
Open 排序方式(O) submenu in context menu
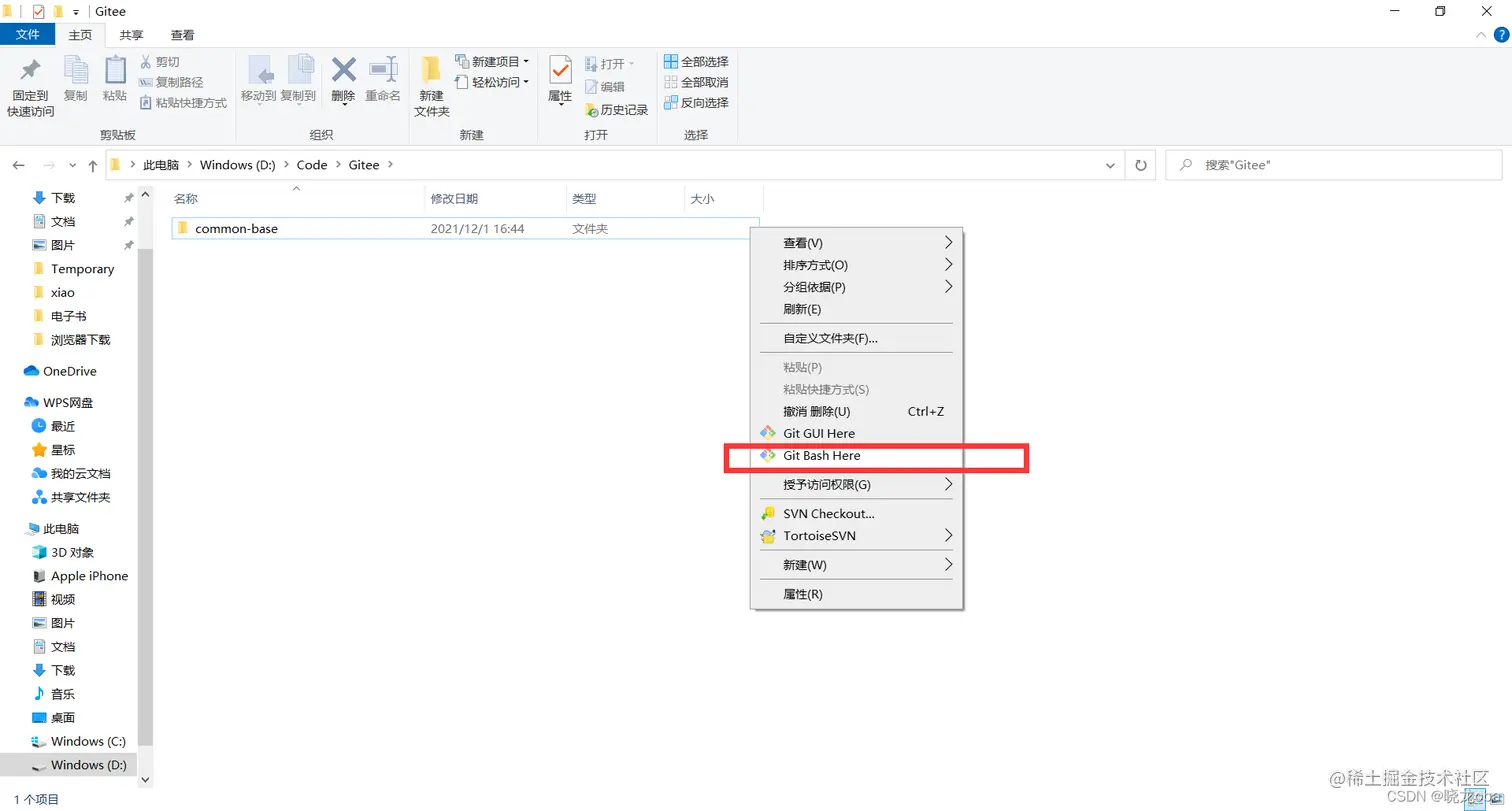(856, 265)
